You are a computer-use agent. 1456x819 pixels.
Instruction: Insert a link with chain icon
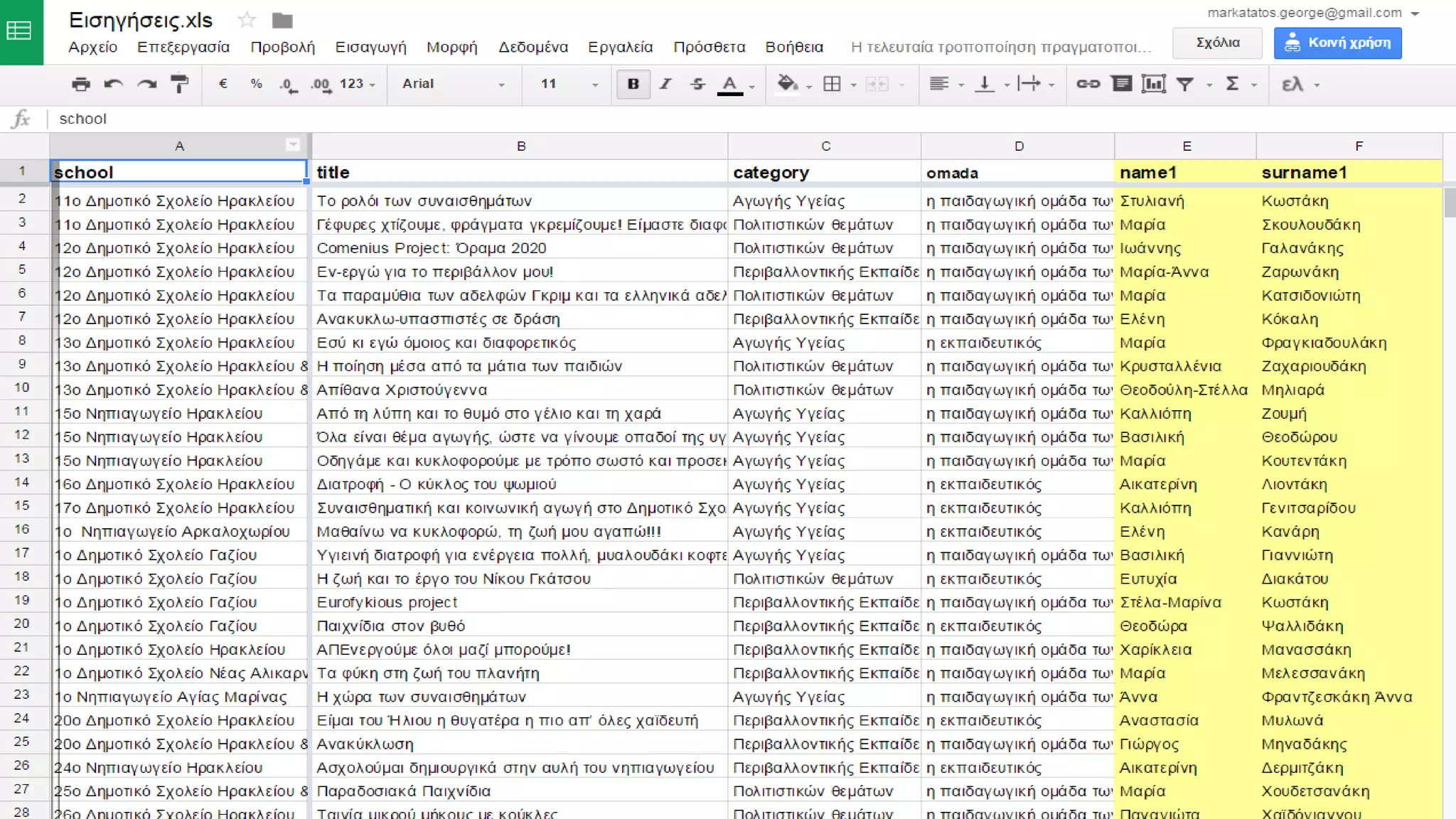[x=1087, y=84]
